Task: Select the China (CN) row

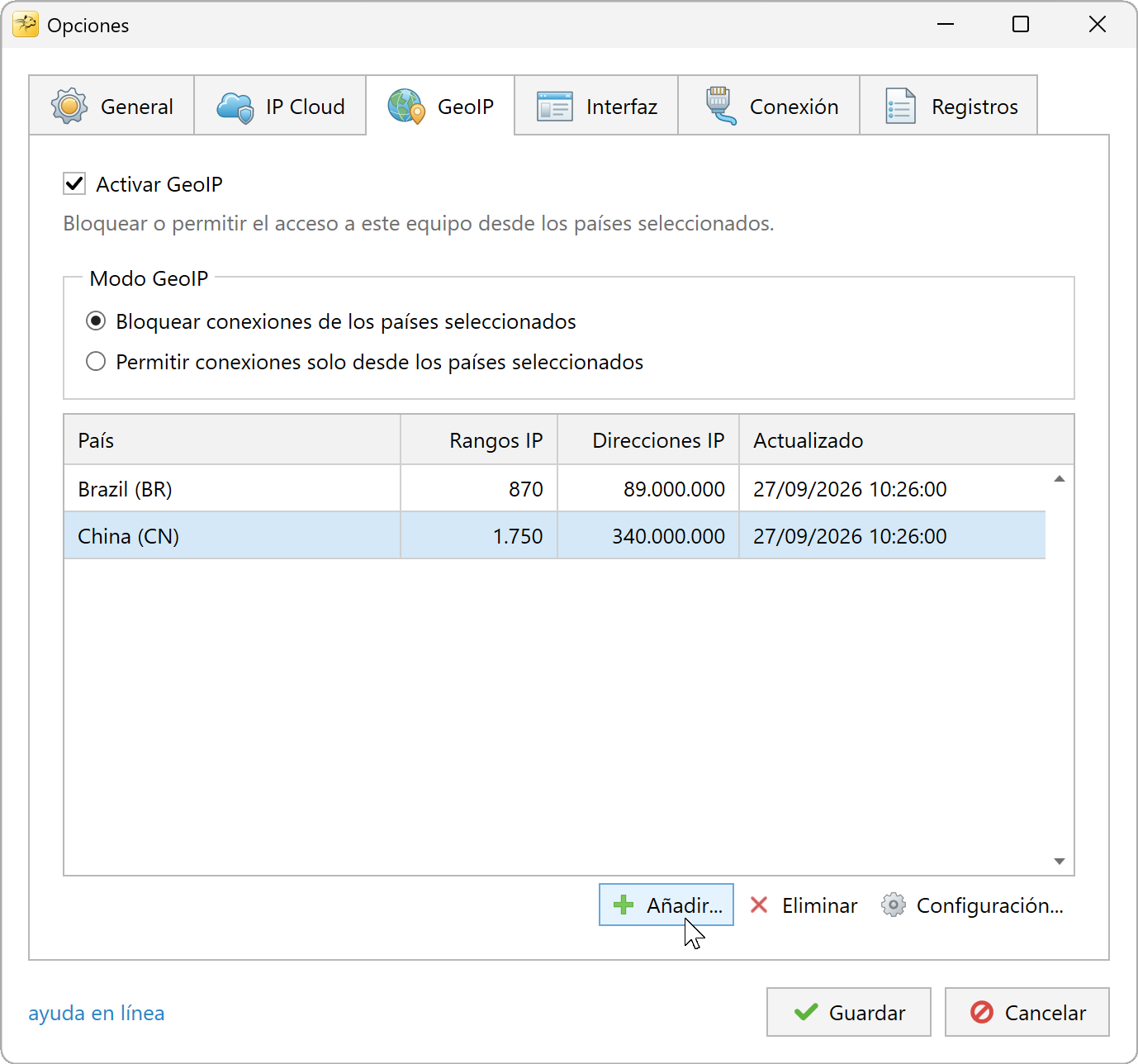Action: coord(555,536)
